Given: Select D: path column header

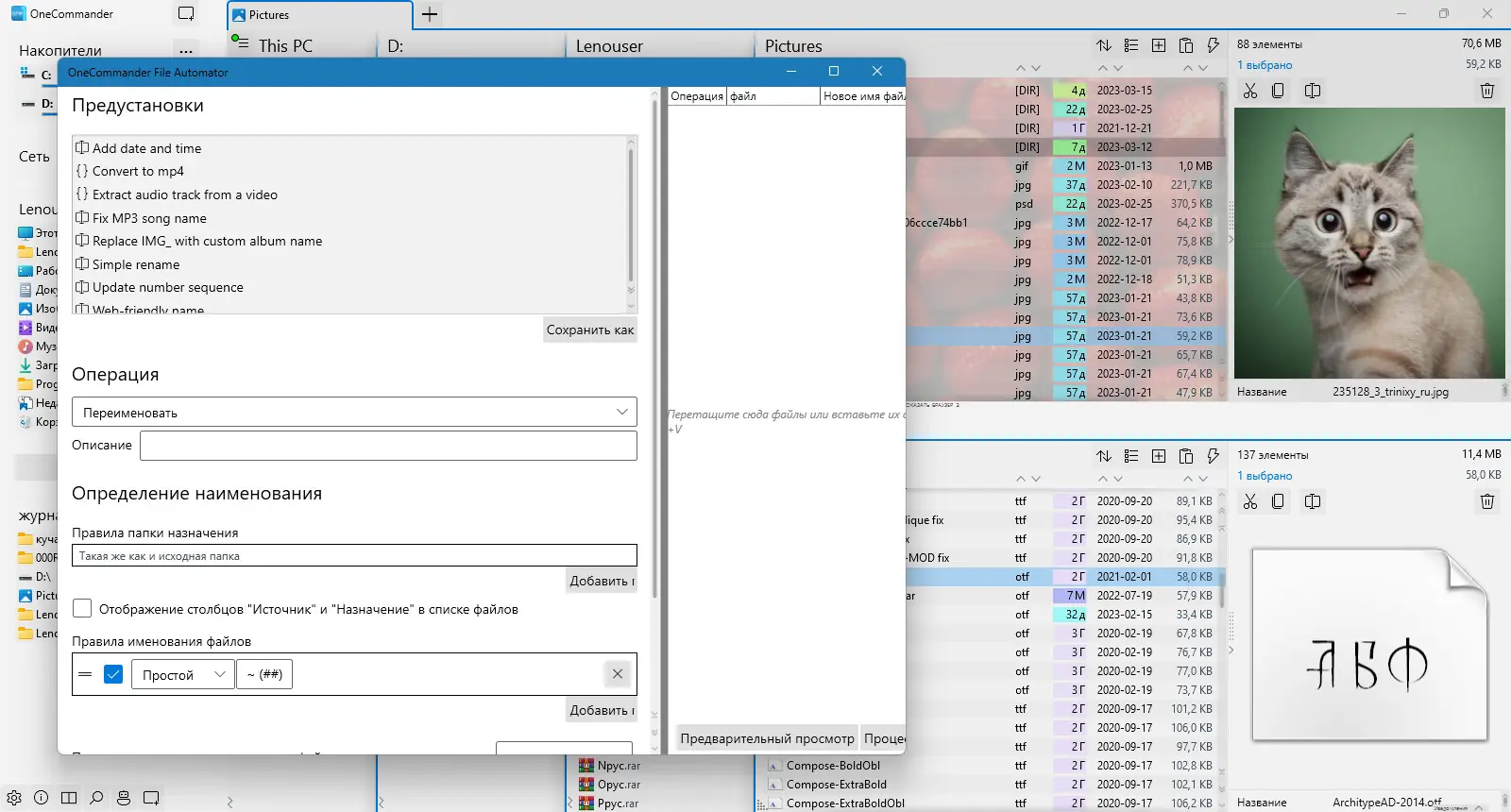Looking at the screenshot, I should 396,45.
